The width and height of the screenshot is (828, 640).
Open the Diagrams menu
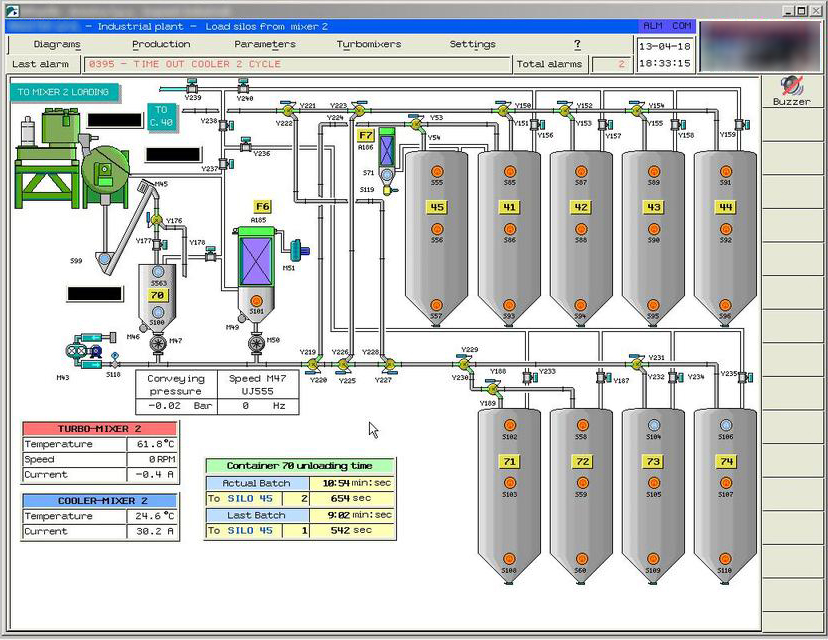[57, 44]
